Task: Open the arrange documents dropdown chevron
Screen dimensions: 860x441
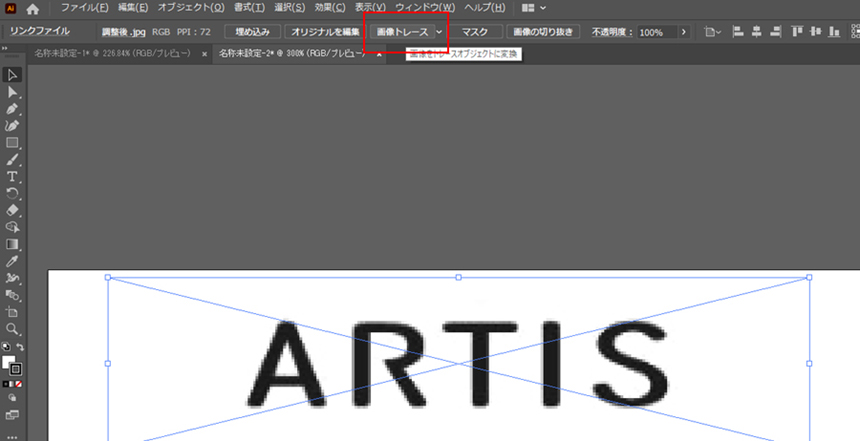Action: point(543,8)
